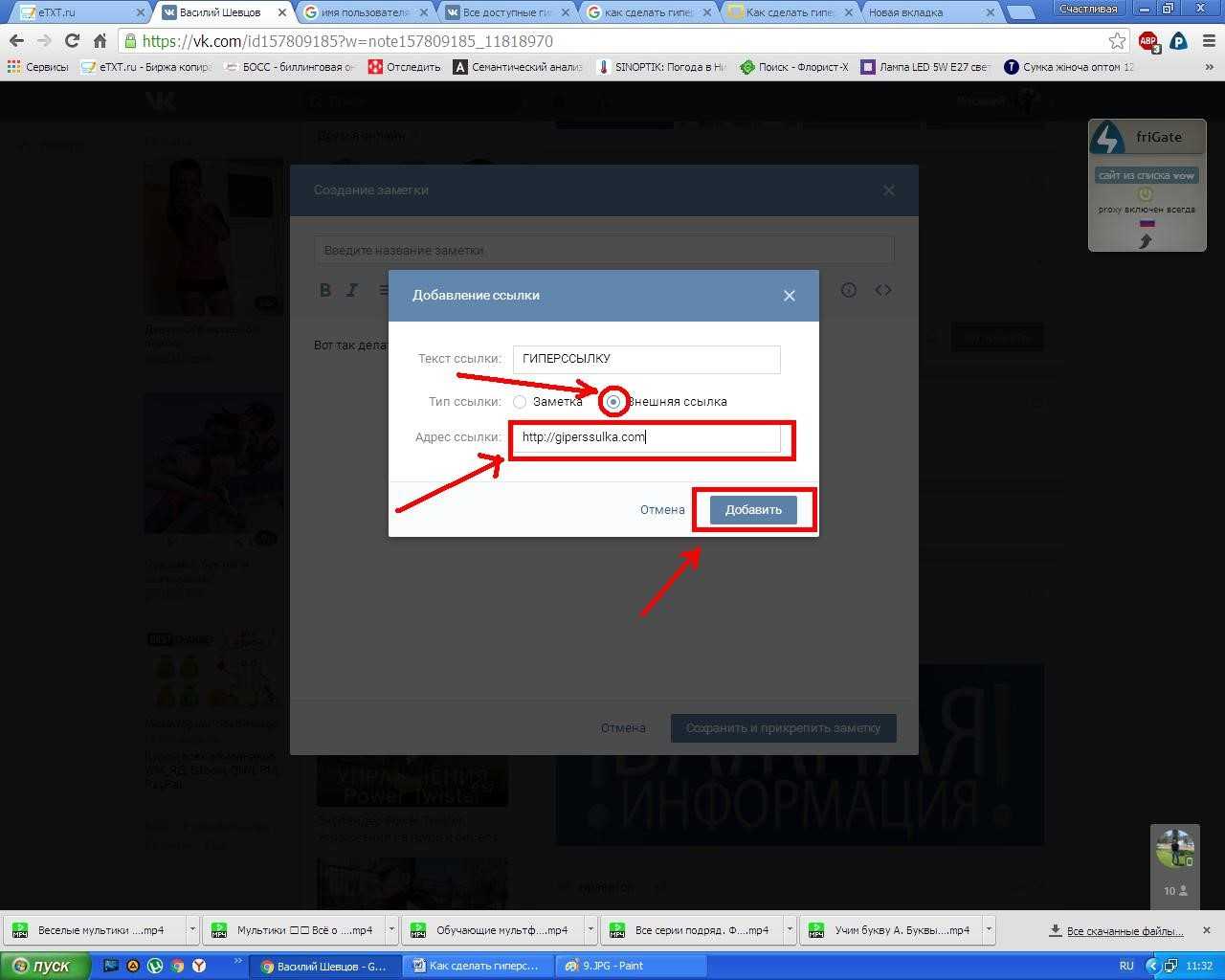Switch to the eTXT.ru browser tab
Screen dimensions: 1225x980
(x=75, y=12)
